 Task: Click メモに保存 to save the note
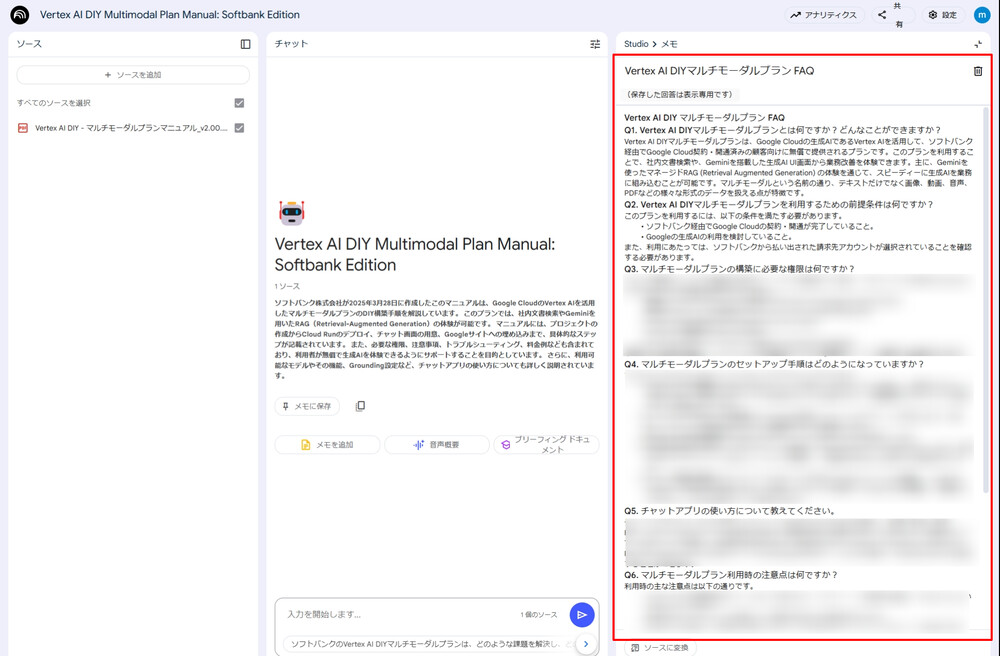307,404
